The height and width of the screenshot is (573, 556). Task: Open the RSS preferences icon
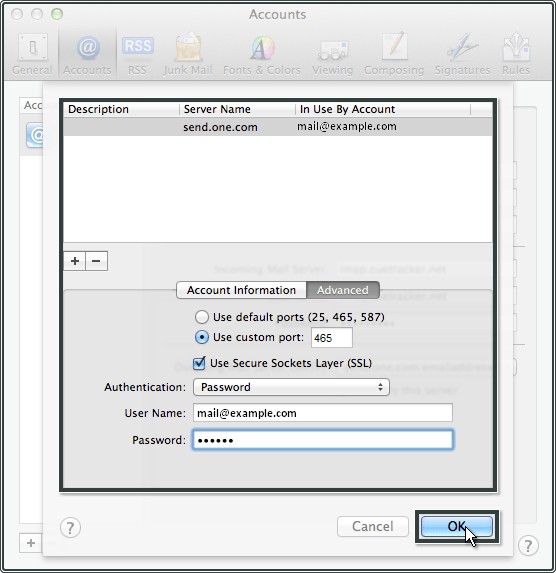137,46
